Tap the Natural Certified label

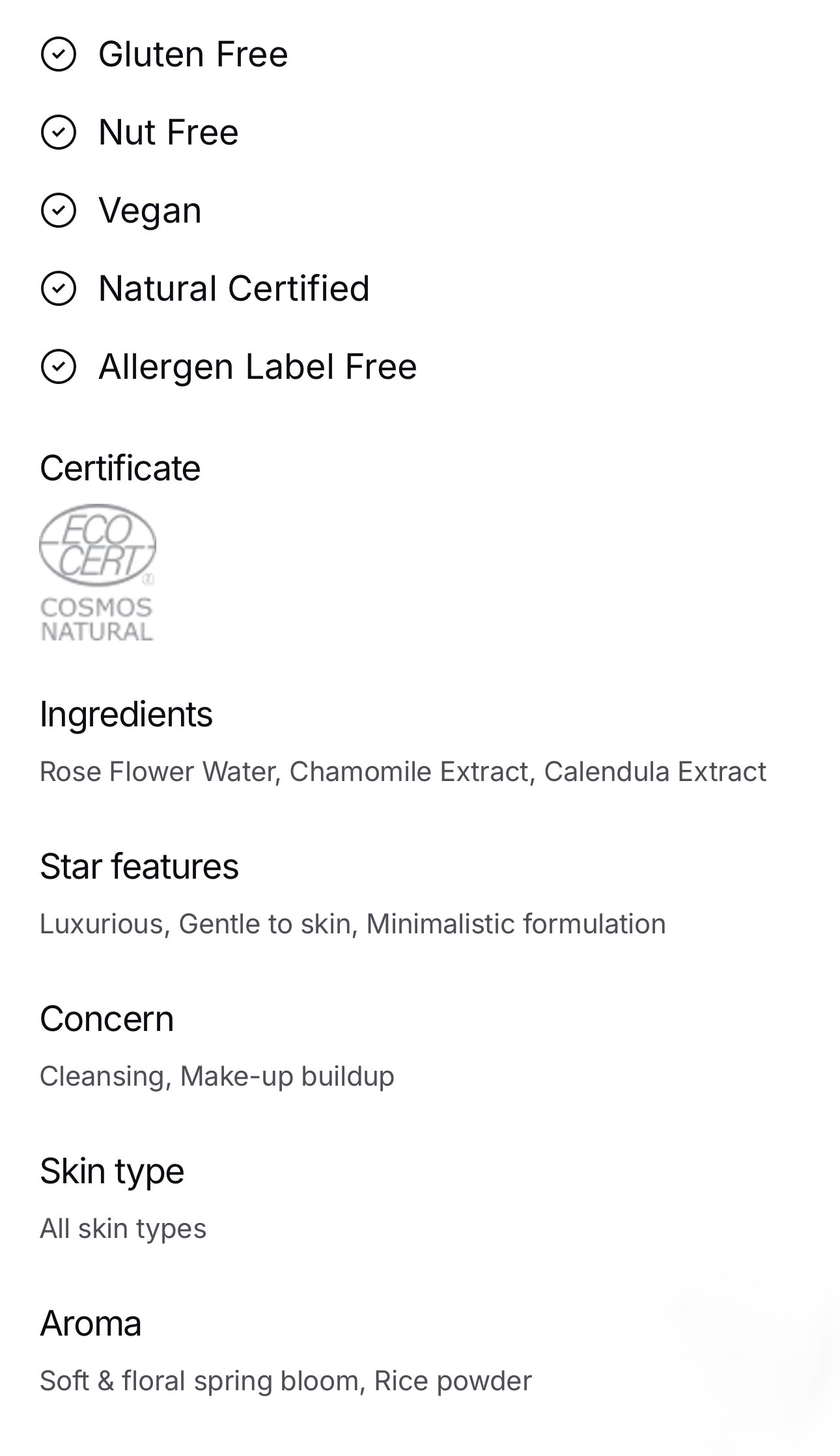[x=234, y=288]
